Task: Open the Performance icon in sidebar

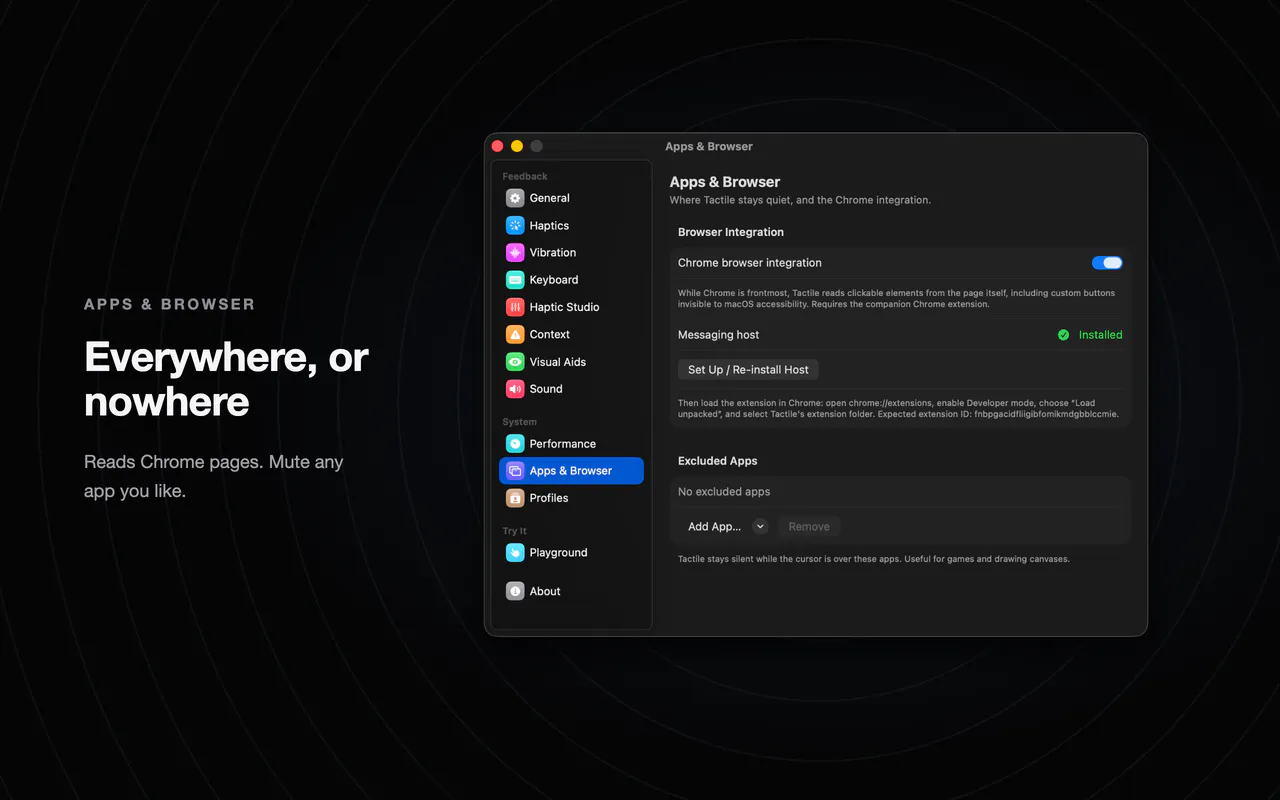Action: tap(515, 443)
